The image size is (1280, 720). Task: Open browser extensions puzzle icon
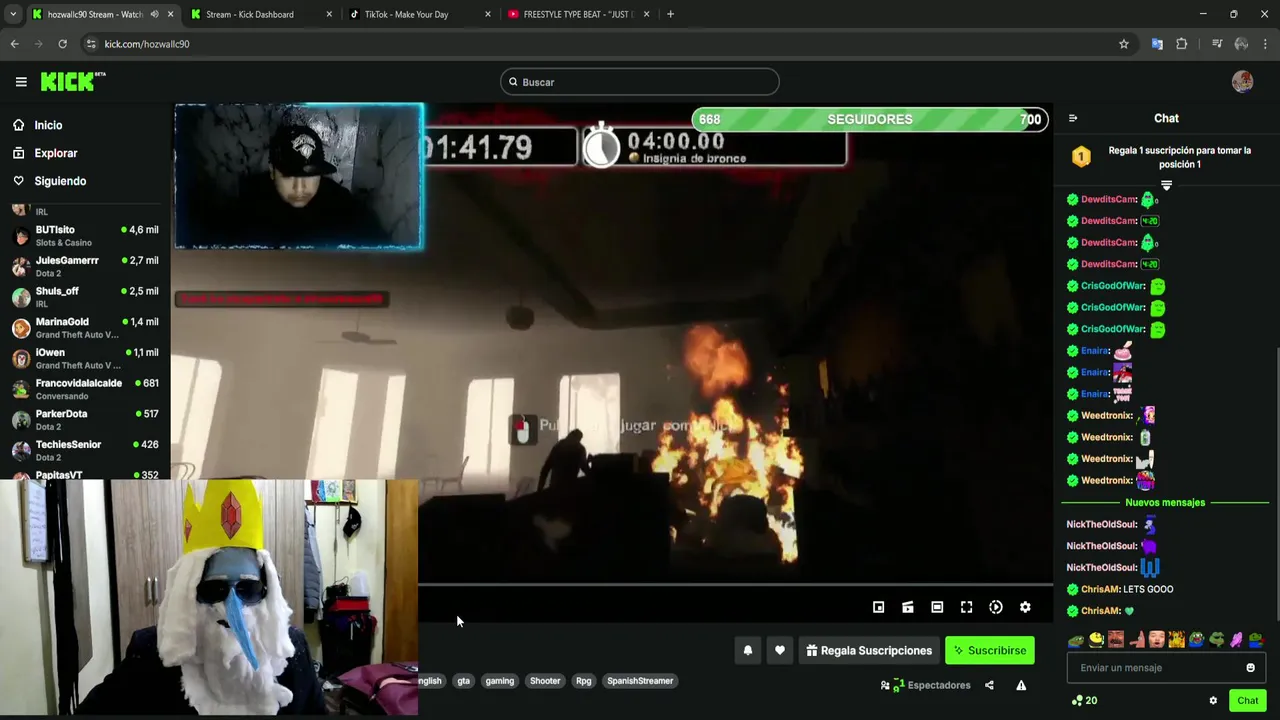(x=1182, y=44)
